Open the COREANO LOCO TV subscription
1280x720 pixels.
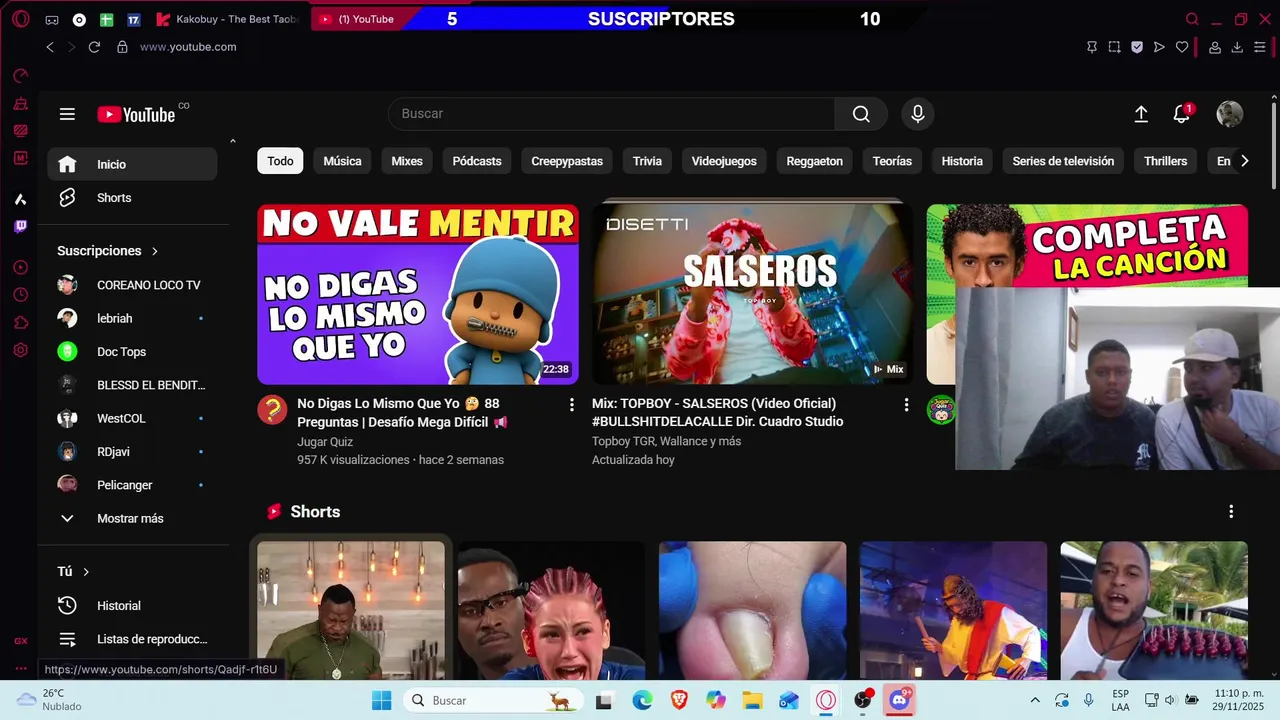[132, 285]
